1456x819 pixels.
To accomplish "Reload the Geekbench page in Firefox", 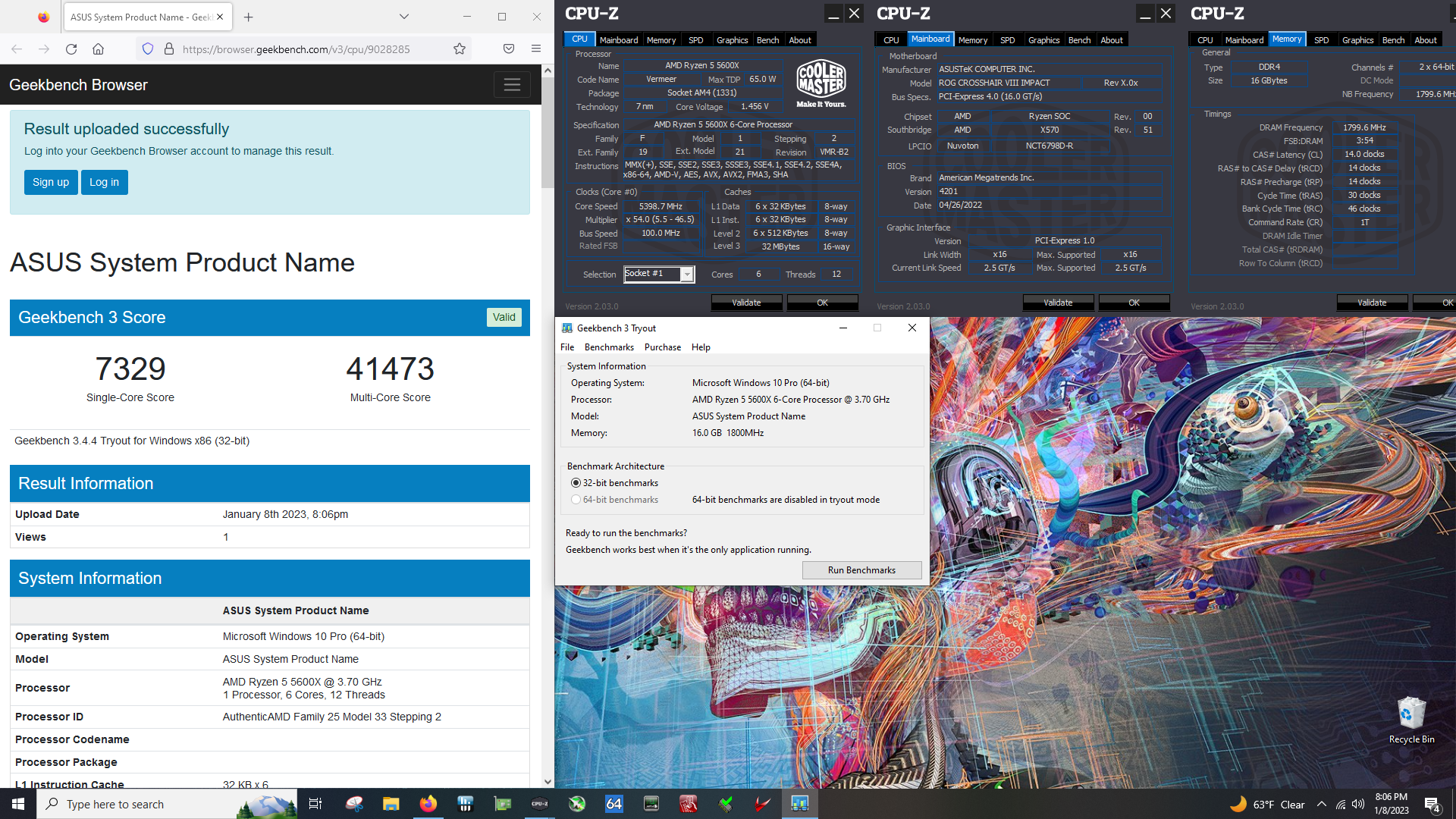I will tap(71, 49).
